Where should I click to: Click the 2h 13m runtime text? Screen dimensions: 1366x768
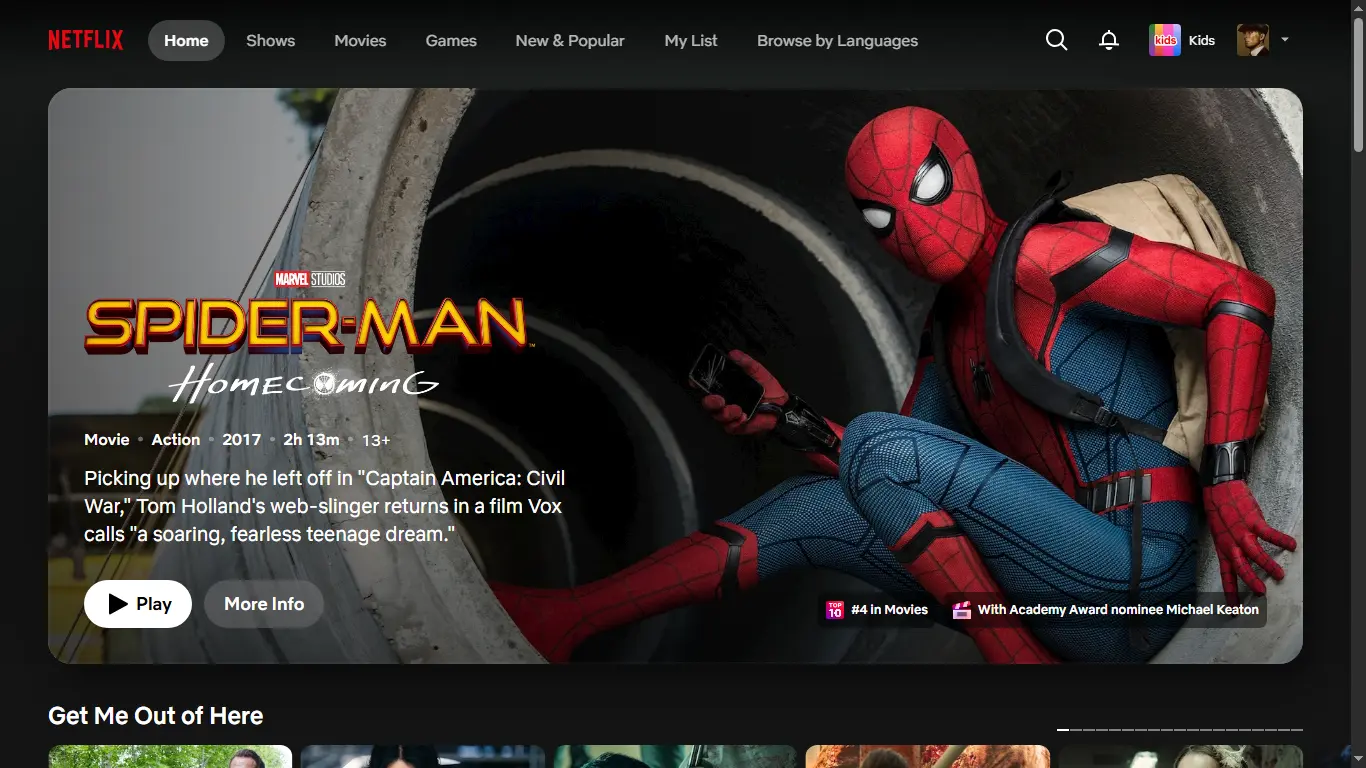pos(311,440)
